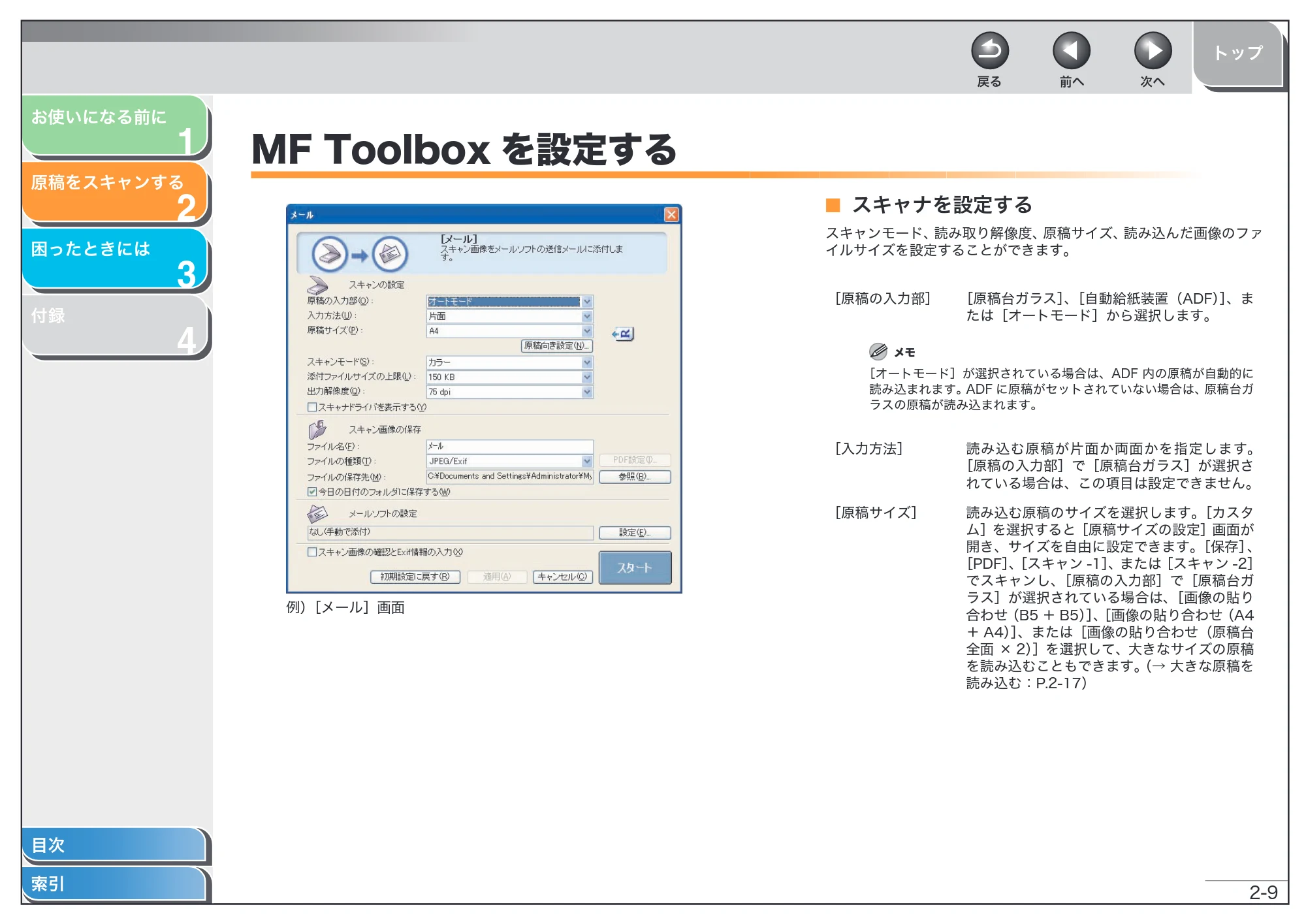Expand ファイルの種類 JPEG/Exif dropdown
The width and height of the screenshot is (1306, 924).
pos(587,461)
